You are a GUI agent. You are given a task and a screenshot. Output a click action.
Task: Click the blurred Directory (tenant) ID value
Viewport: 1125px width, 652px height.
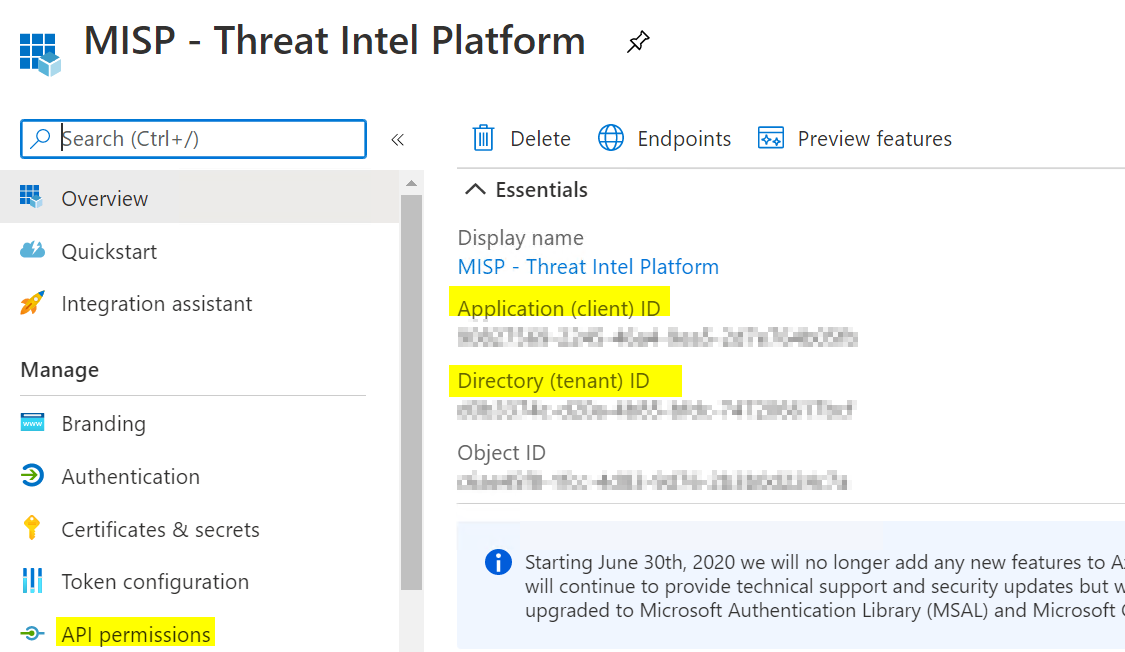pyautogui.click(x=656, y=410)
